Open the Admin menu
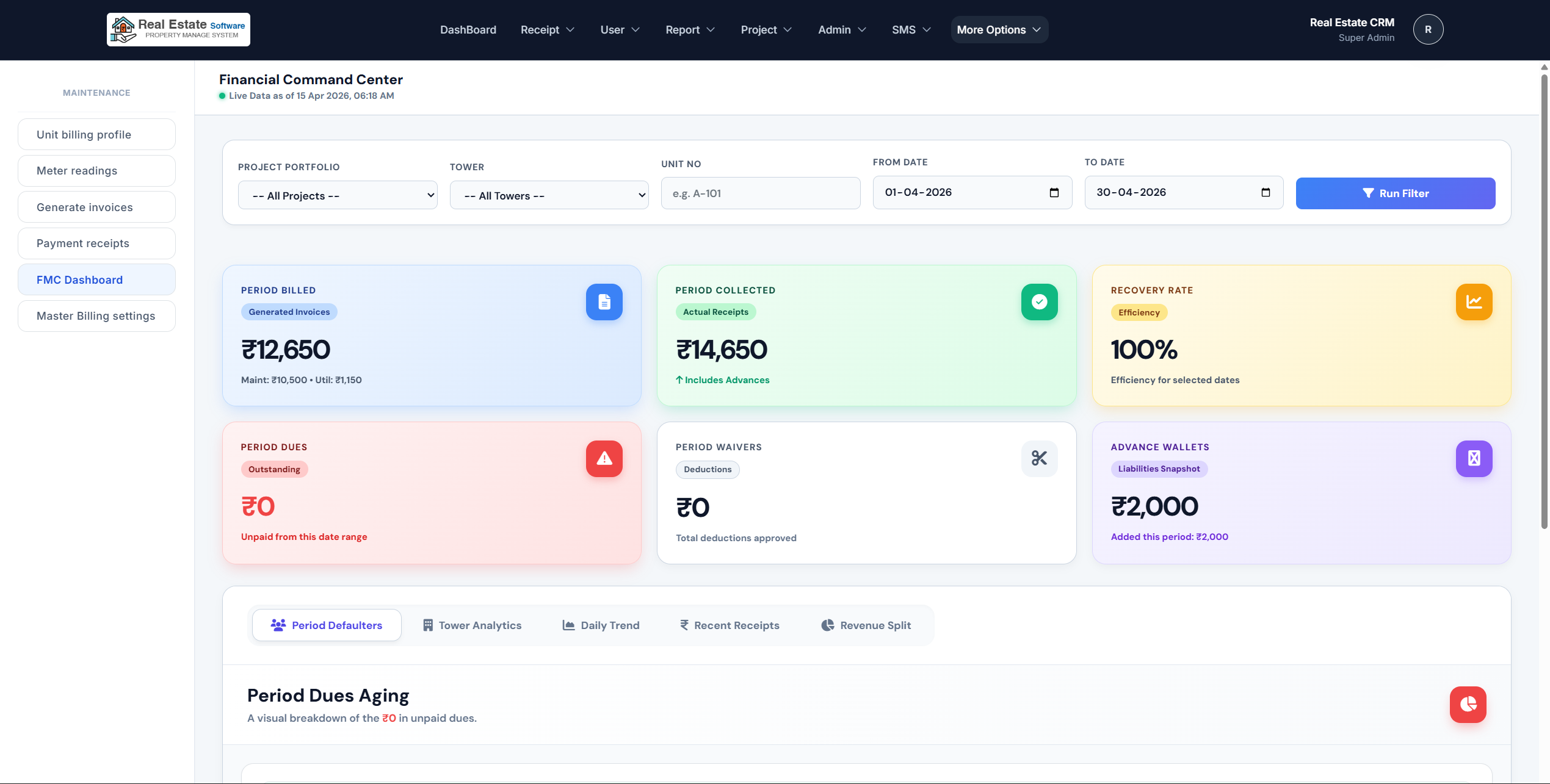1550x784 pixels. [841, 29]
